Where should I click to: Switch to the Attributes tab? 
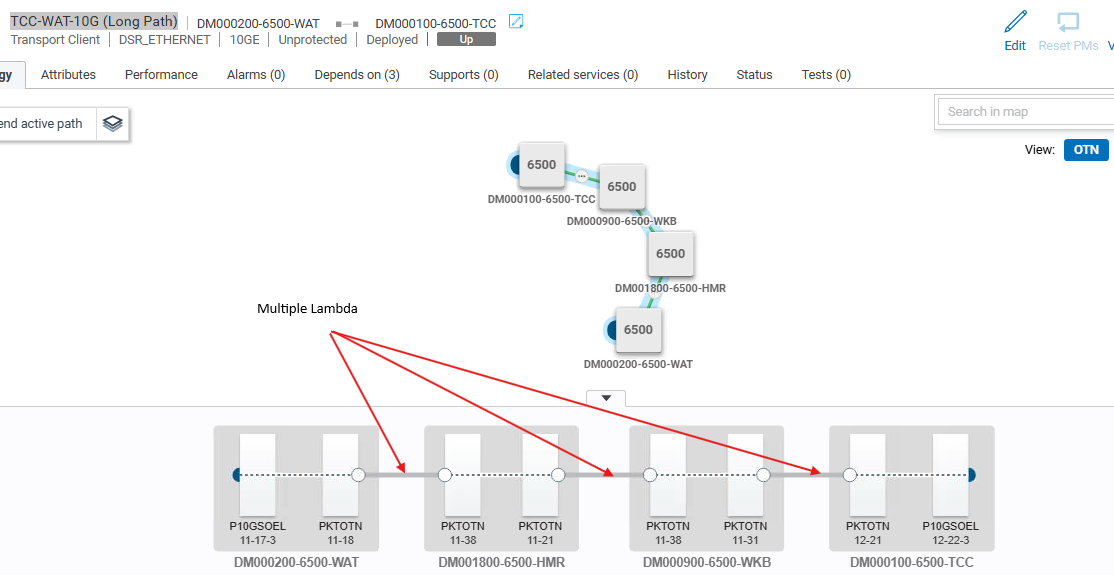(x=68, y=75)
